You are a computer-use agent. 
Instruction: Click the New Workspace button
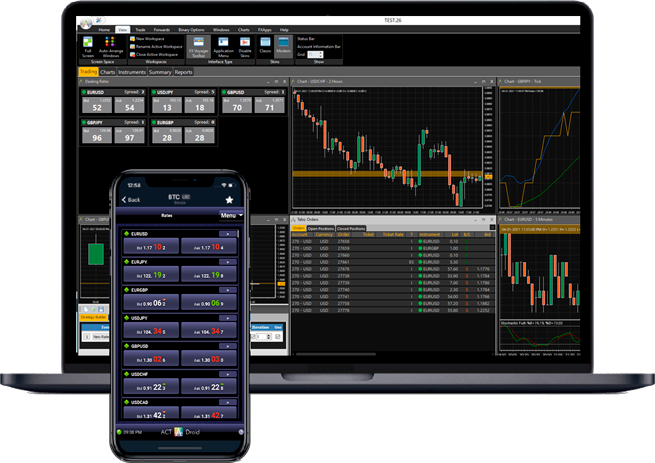point(152,38)
